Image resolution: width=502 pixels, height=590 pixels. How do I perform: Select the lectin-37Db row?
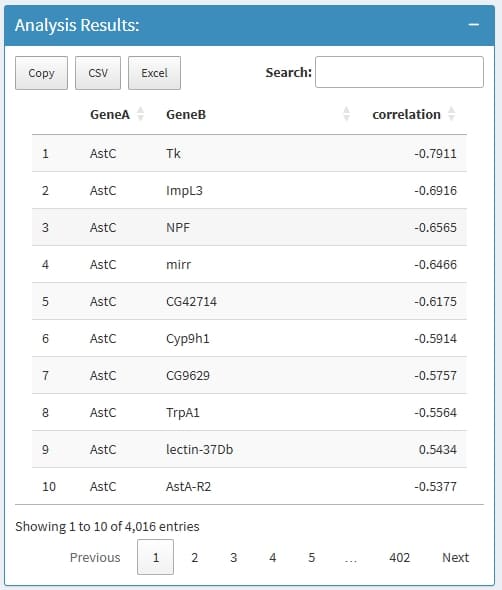[249, 450]
